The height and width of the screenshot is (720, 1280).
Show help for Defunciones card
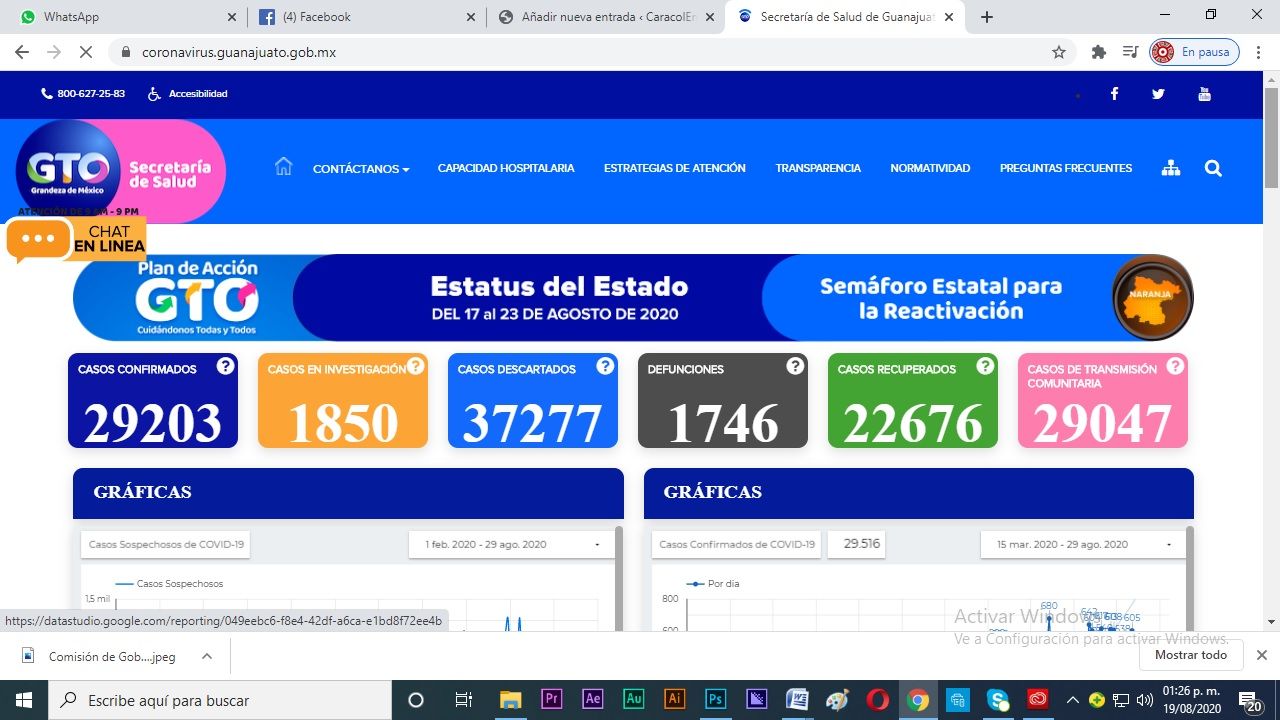tap(795, 366)
